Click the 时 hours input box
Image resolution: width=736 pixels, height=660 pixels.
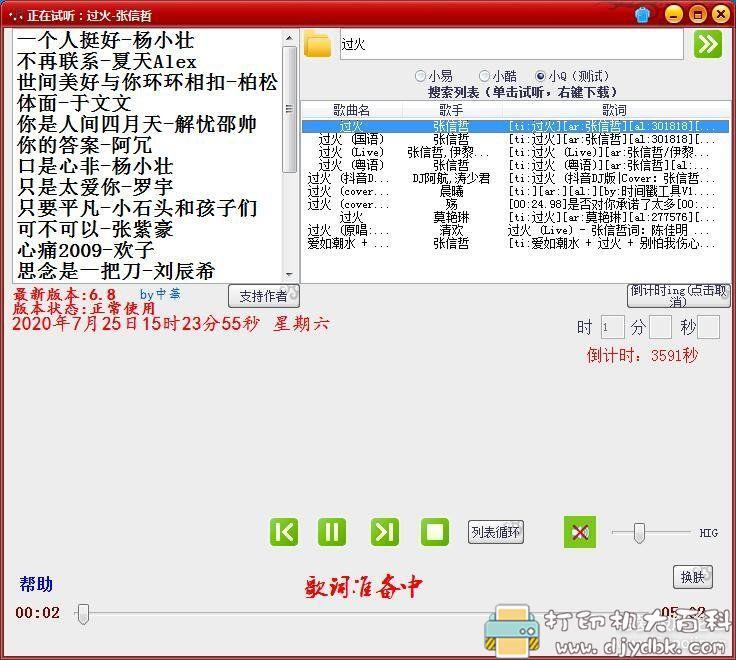[x=613, y=327]
